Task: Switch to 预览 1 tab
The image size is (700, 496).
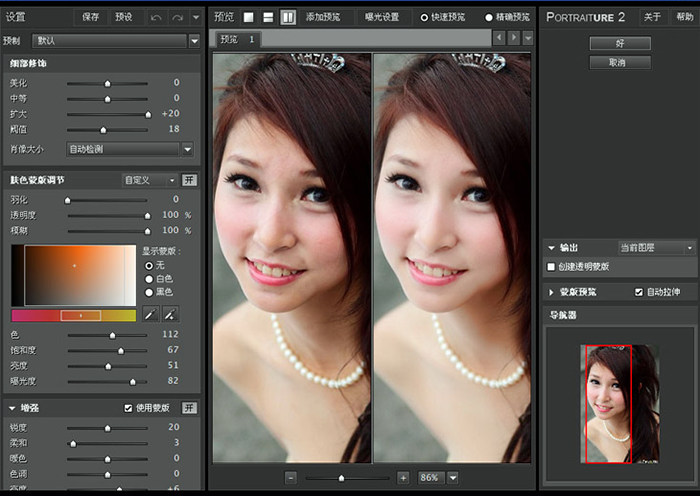Action: (238, 39)
